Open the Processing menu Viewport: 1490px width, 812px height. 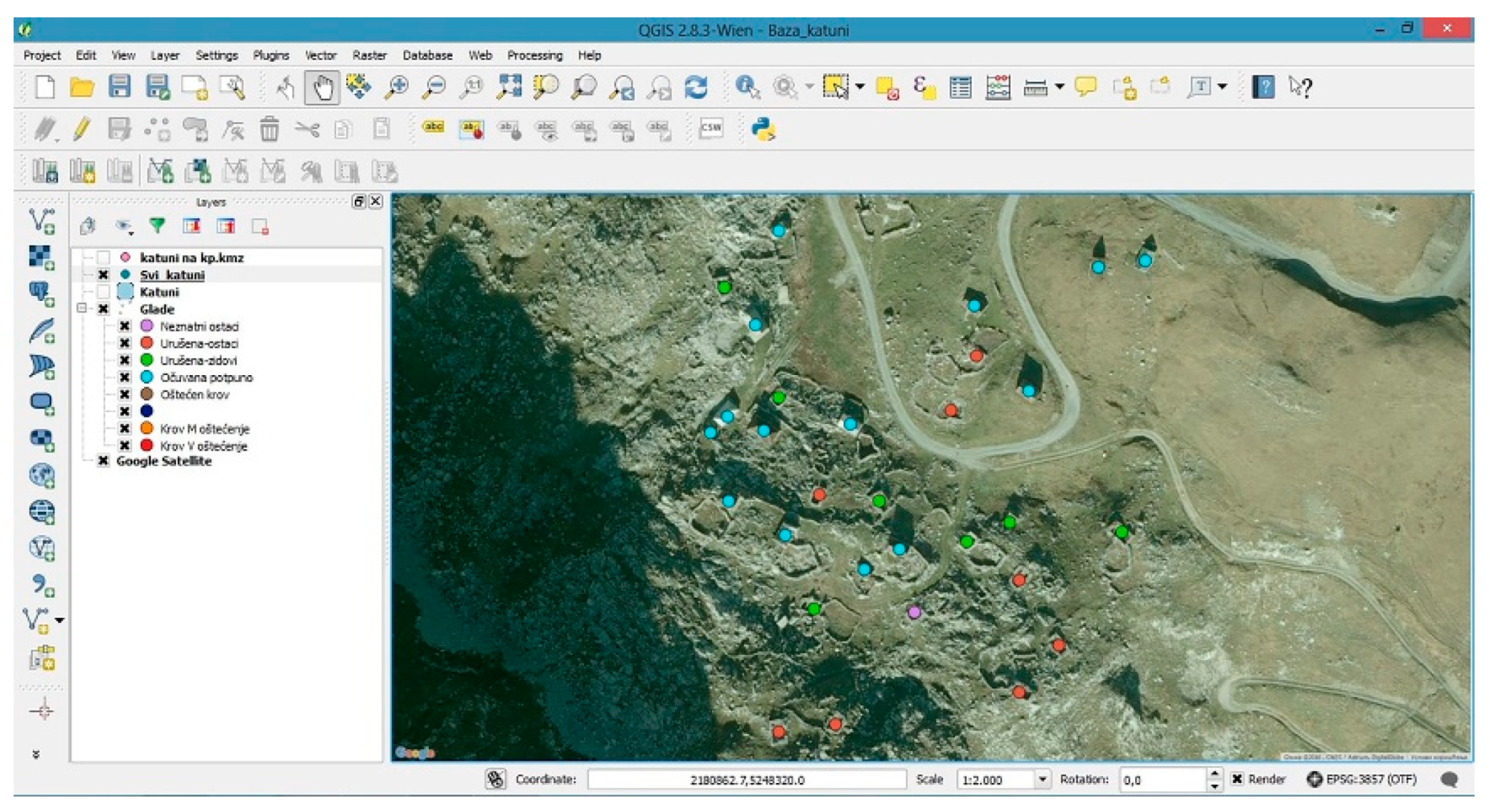pos(534,55)
